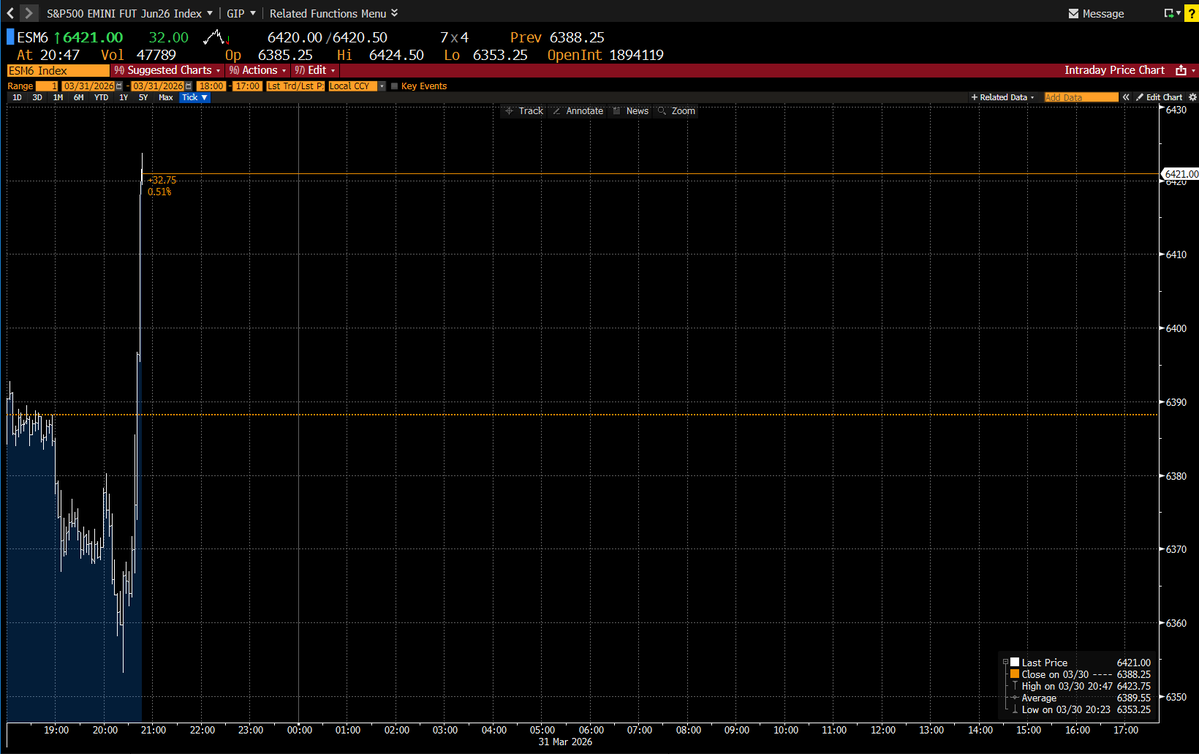Screen dimensions: 1199x754
Task: Activate the Zoom magnifier tool
Action: click(x=677, y=111)
